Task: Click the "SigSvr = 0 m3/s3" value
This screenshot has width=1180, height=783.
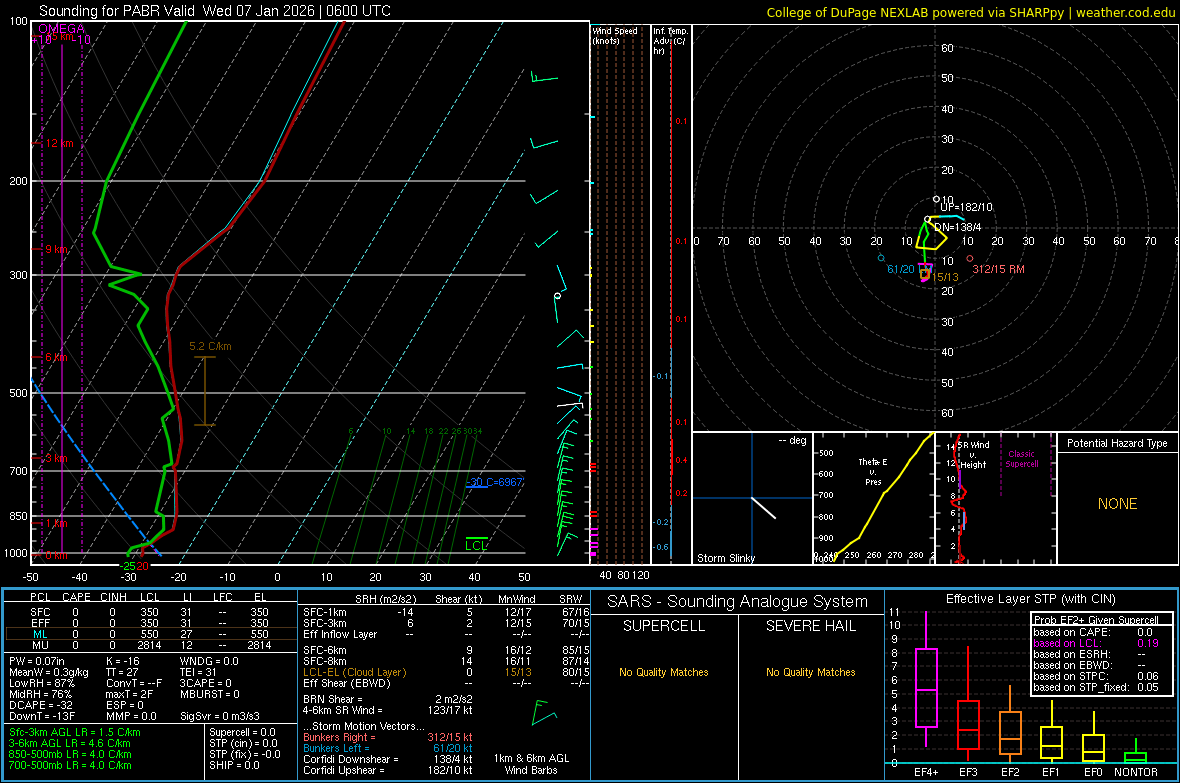Action: (220, 716)
